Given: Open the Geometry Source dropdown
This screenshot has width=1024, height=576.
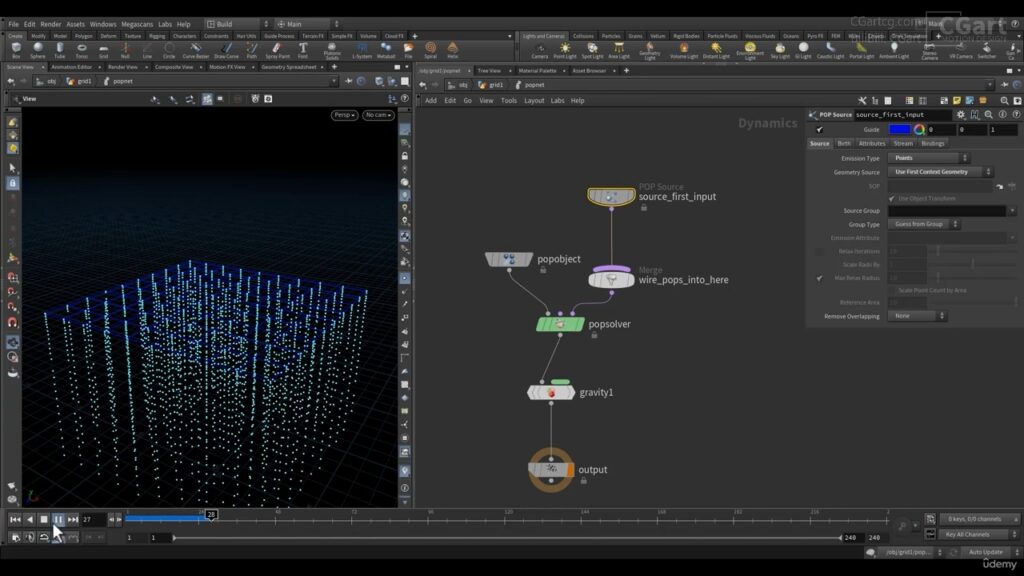Looking at the screenshot, I should coord(940,172).
